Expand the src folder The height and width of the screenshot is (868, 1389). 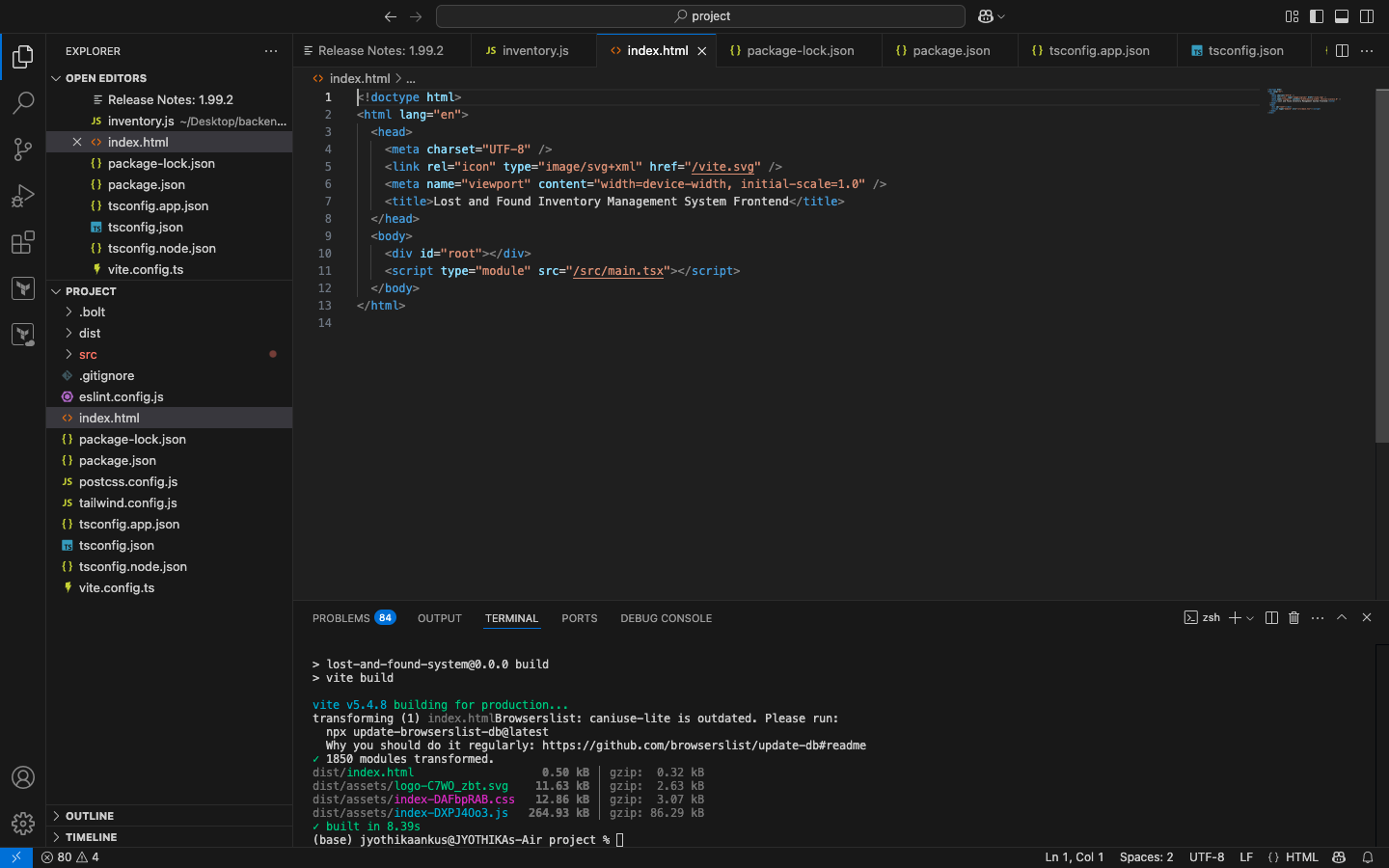click(88, 355)
